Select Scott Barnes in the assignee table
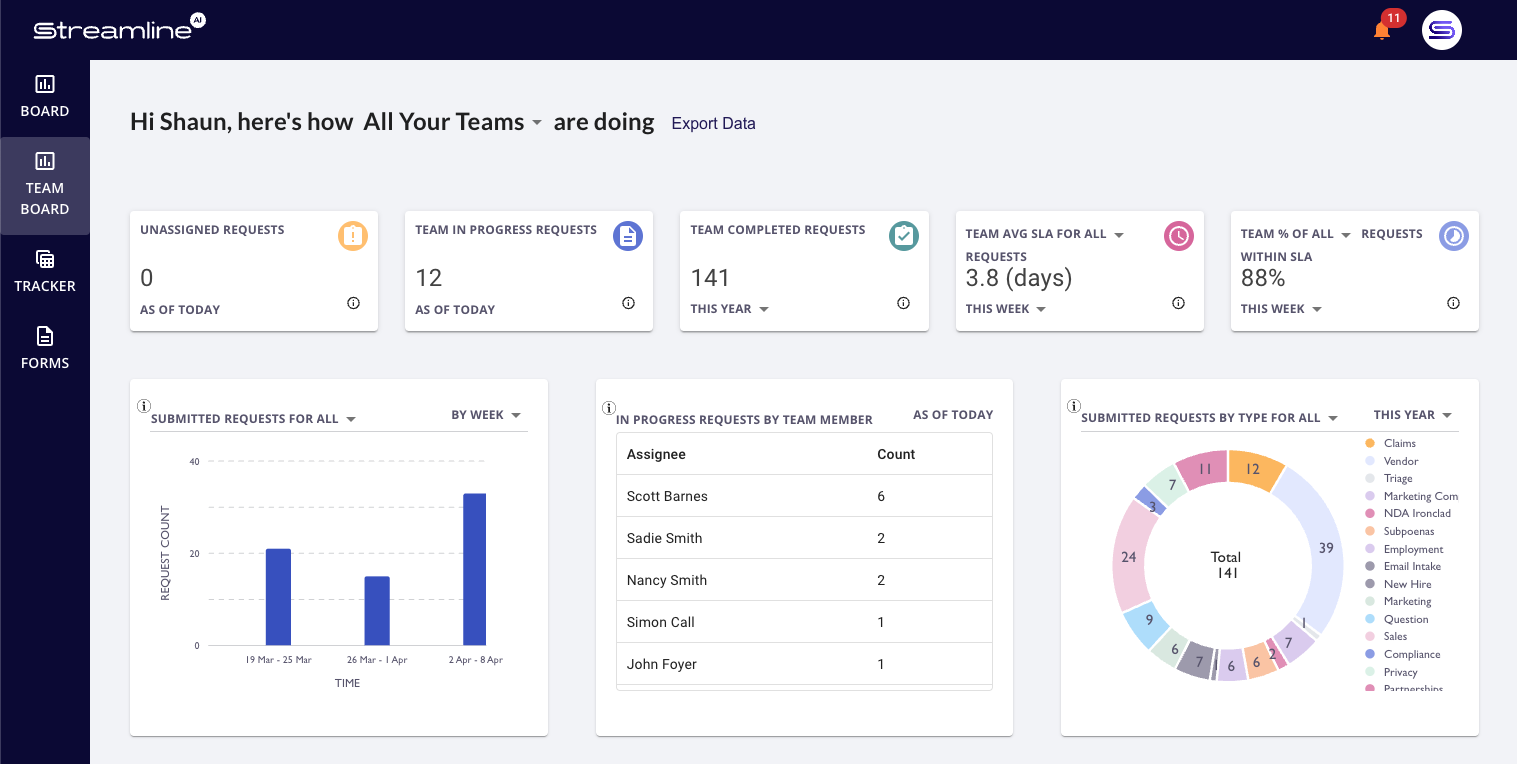The image size is (1517, 764). coord(666,496)
